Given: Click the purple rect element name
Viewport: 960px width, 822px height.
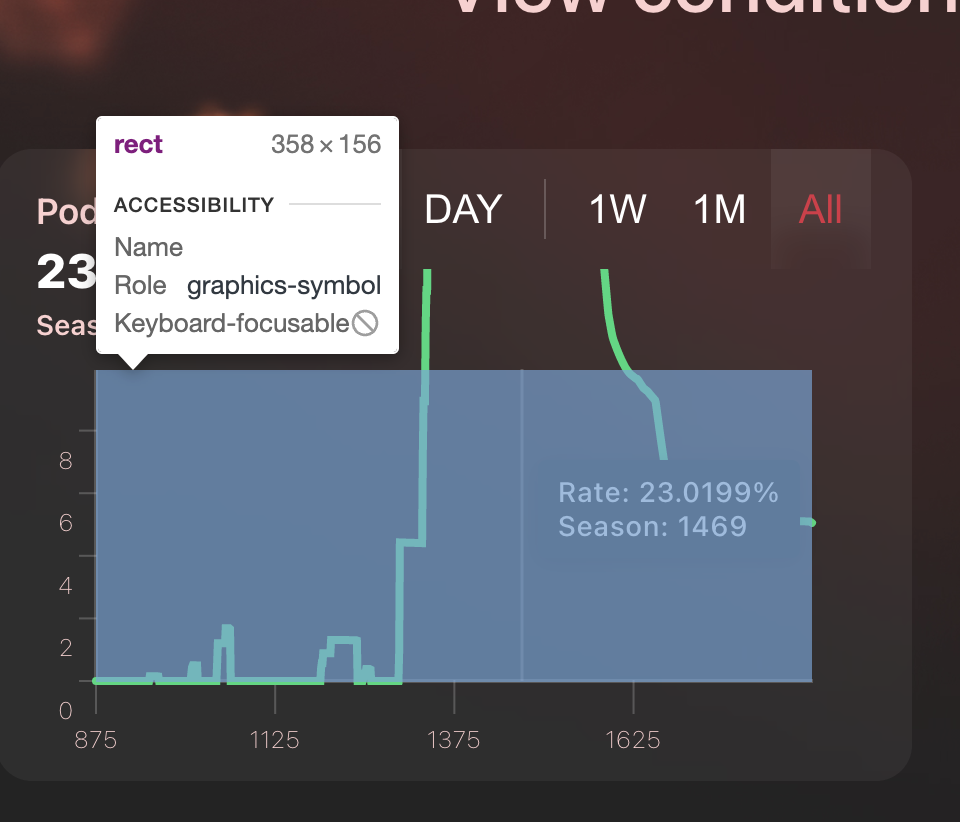Looking at the screenshot, I should (x=137, y=144).
